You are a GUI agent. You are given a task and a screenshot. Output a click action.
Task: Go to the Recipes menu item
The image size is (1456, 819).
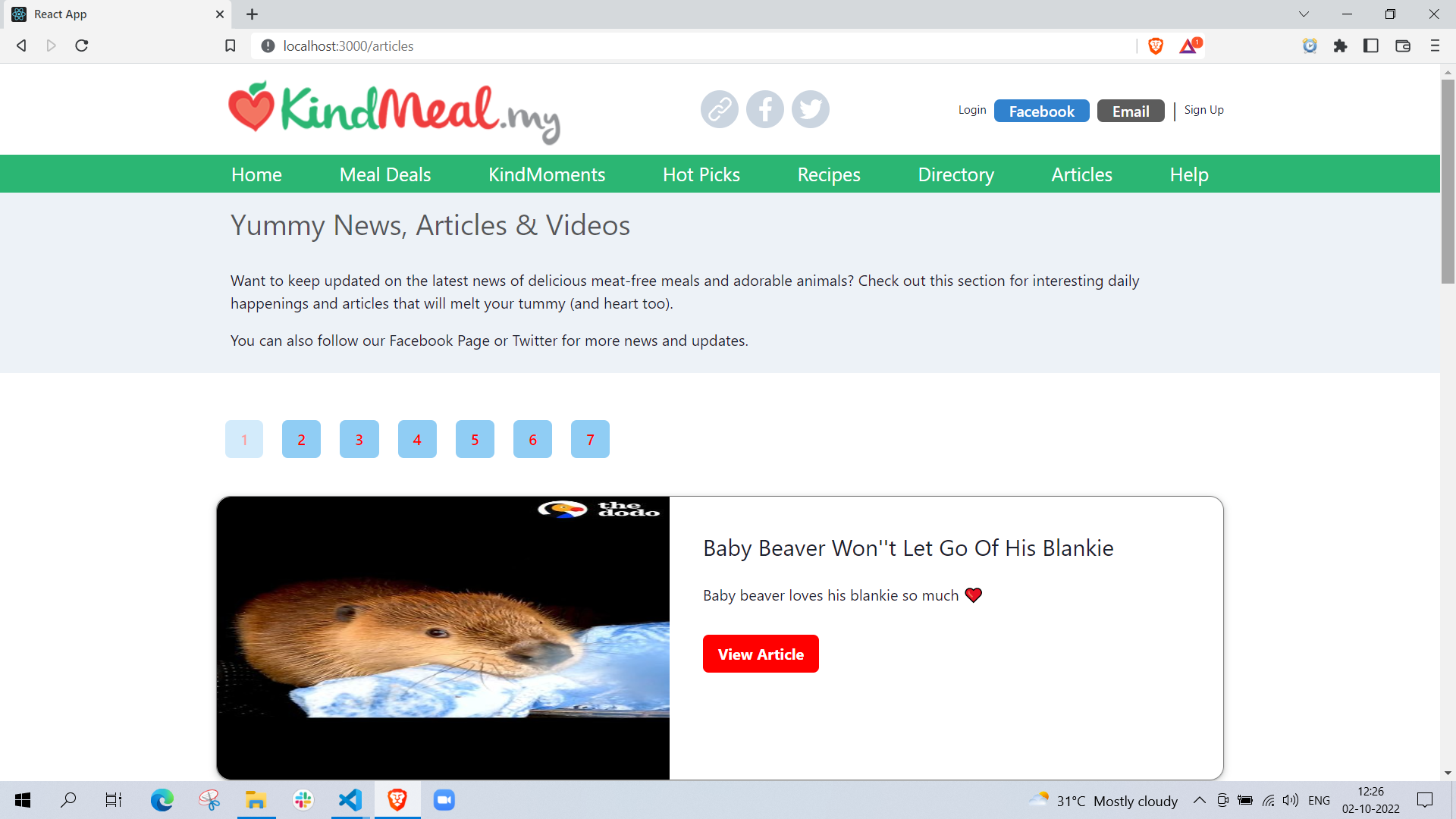(828, 174)
